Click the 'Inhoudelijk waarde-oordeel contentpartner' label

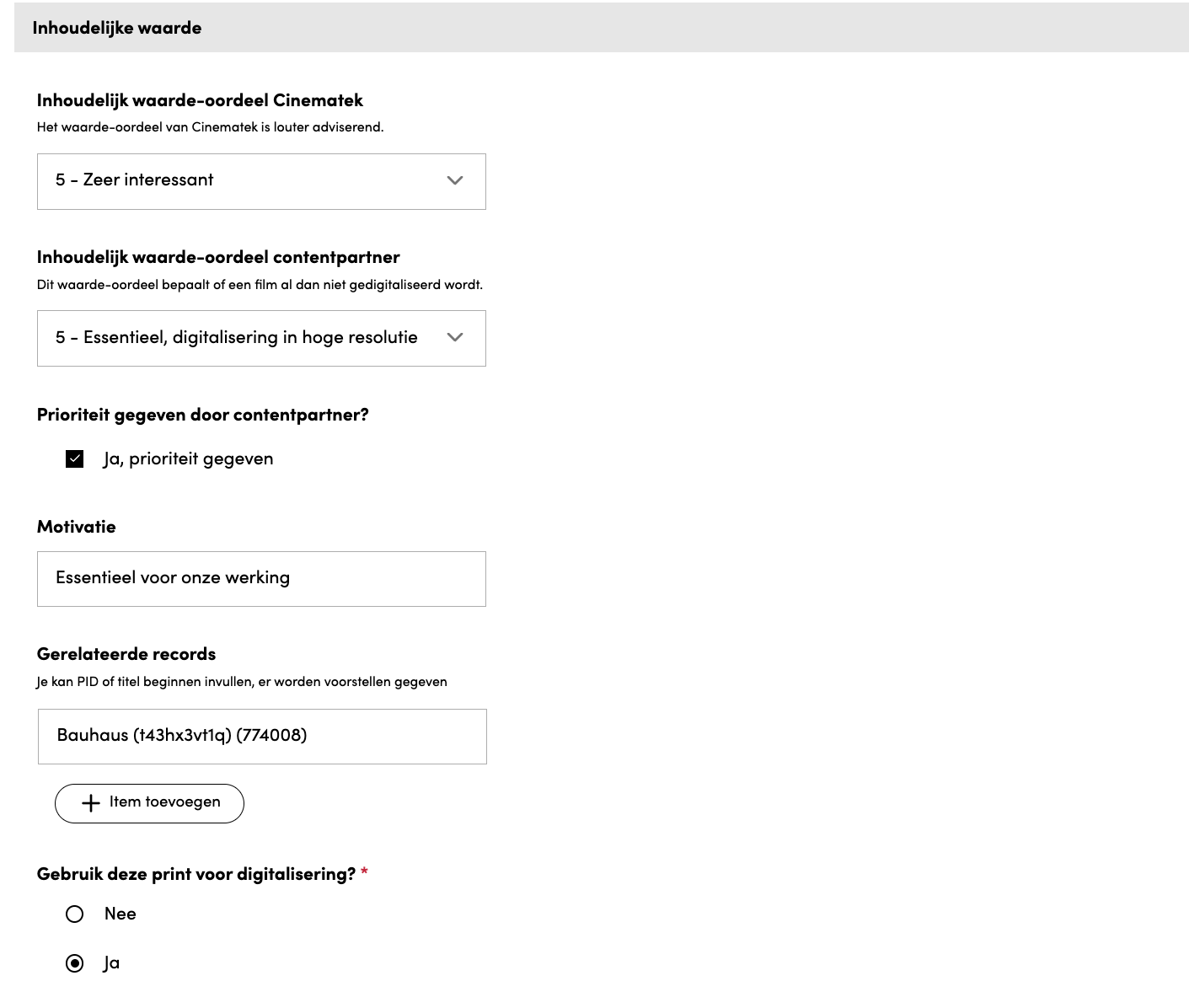click(218, 257)
